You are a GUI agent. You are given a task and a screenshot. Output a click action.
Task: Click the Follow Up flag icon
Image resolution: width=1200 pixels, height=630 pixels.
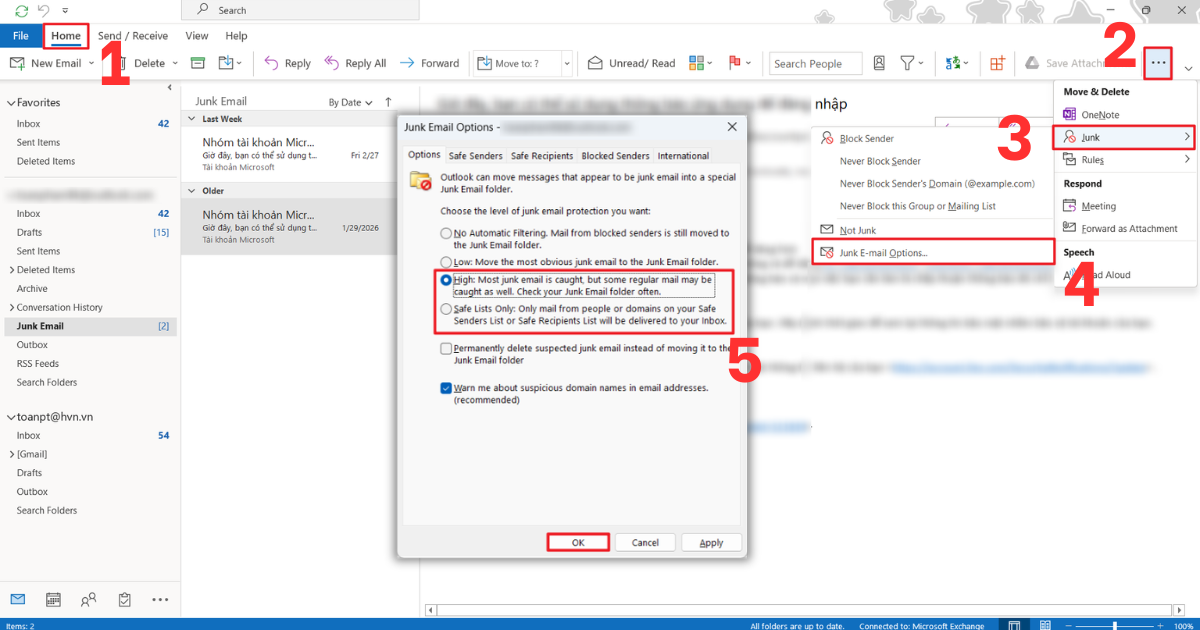coord(735,62)
